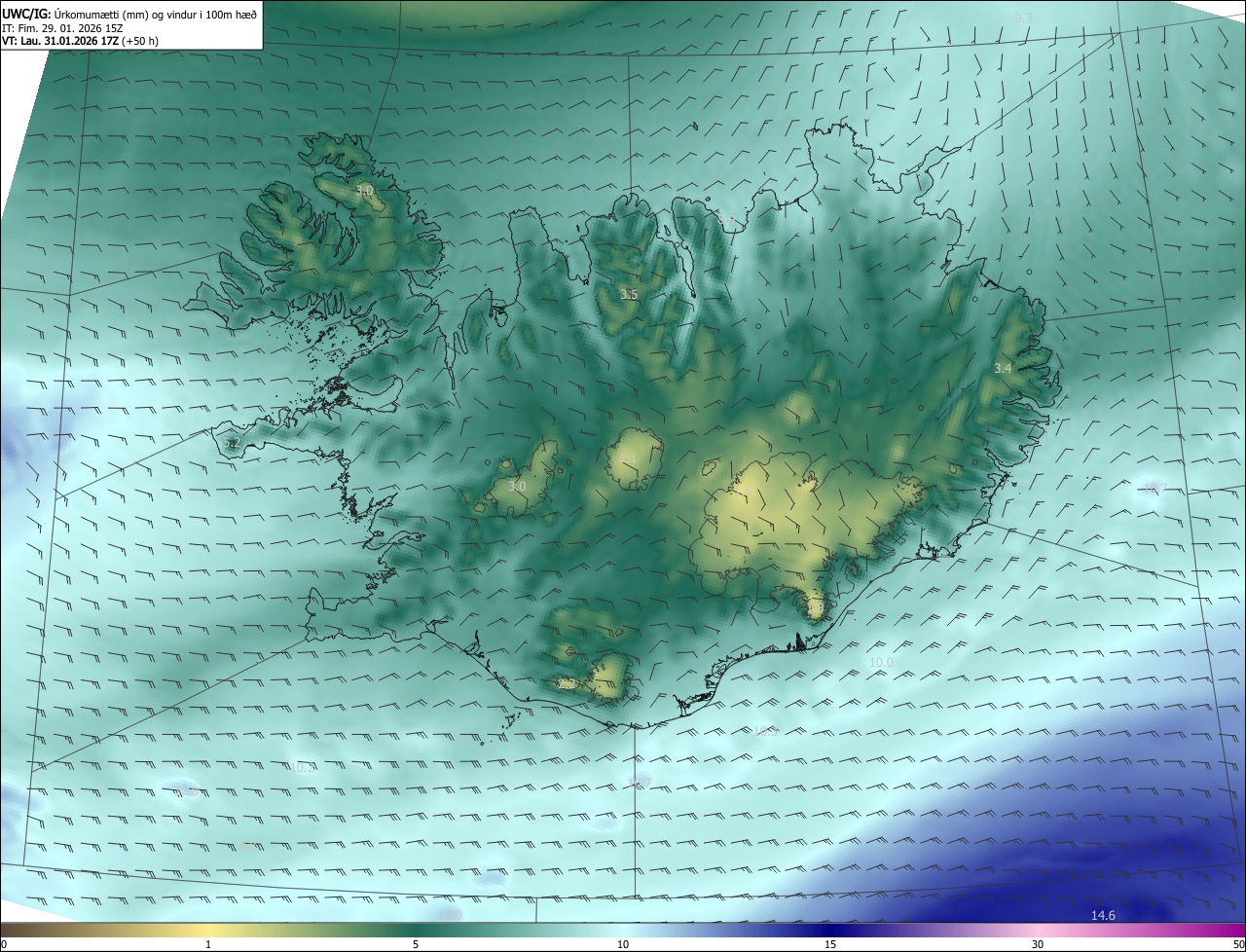Click the 10 label on the color scale
This screenshot has height=952, width=1246.
click(x=623, y=945)
